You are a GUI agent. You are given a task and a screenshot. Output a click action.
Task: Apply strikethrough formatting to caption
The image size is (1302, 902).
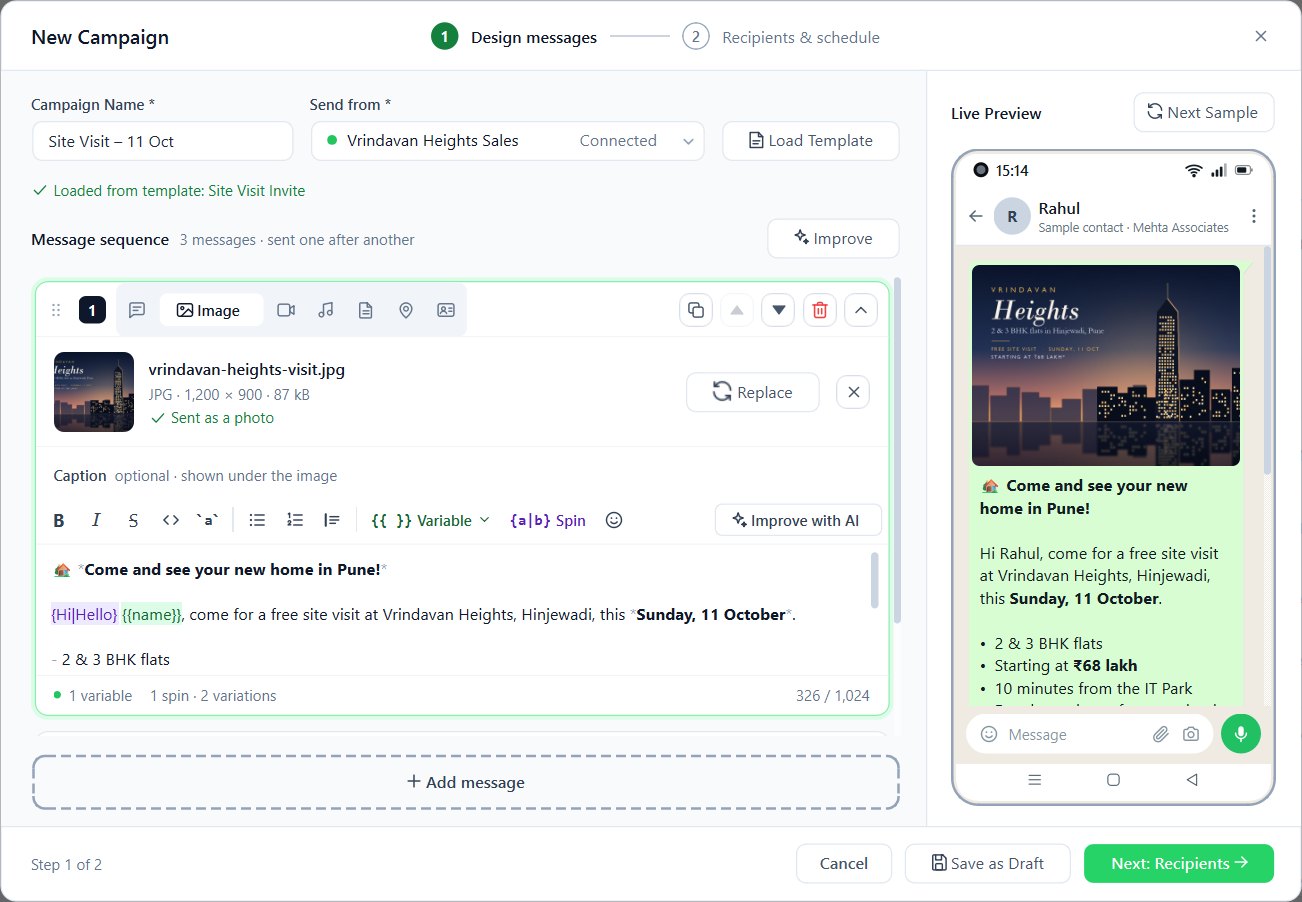(x=133, y=520)
